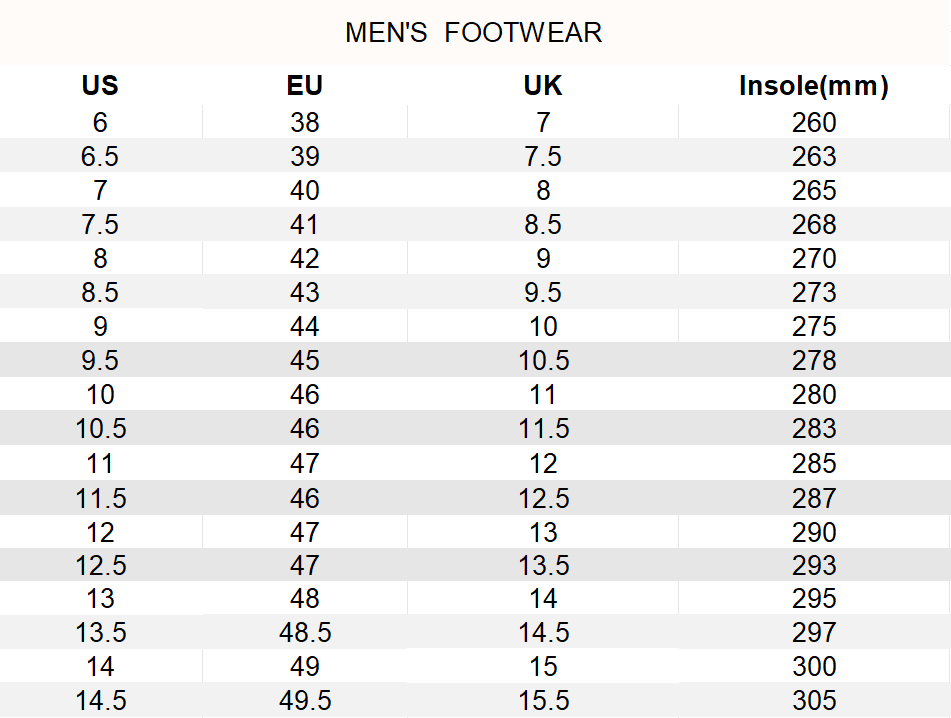The image size is (951, 718).
Task: Click UK size 11.5 cell
Action: pos(543,429)
